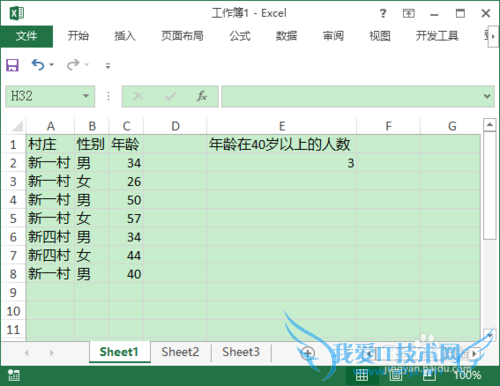Expand the formula bar chevron
This screenshot has height=386, width=500.
point(487,96)
